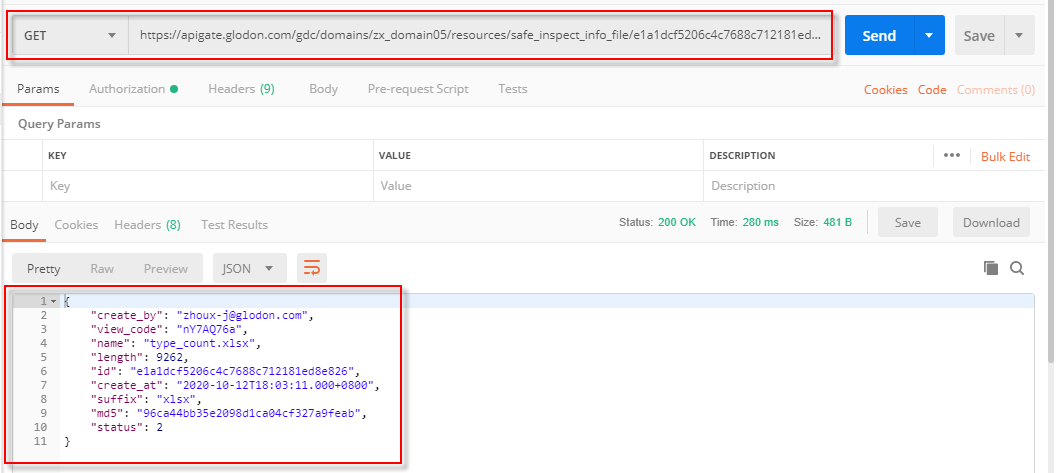This screenshot has height=473, width=1057.
Task: Collapse JSON at line 1 fold arrow
Action: (53, 301)
